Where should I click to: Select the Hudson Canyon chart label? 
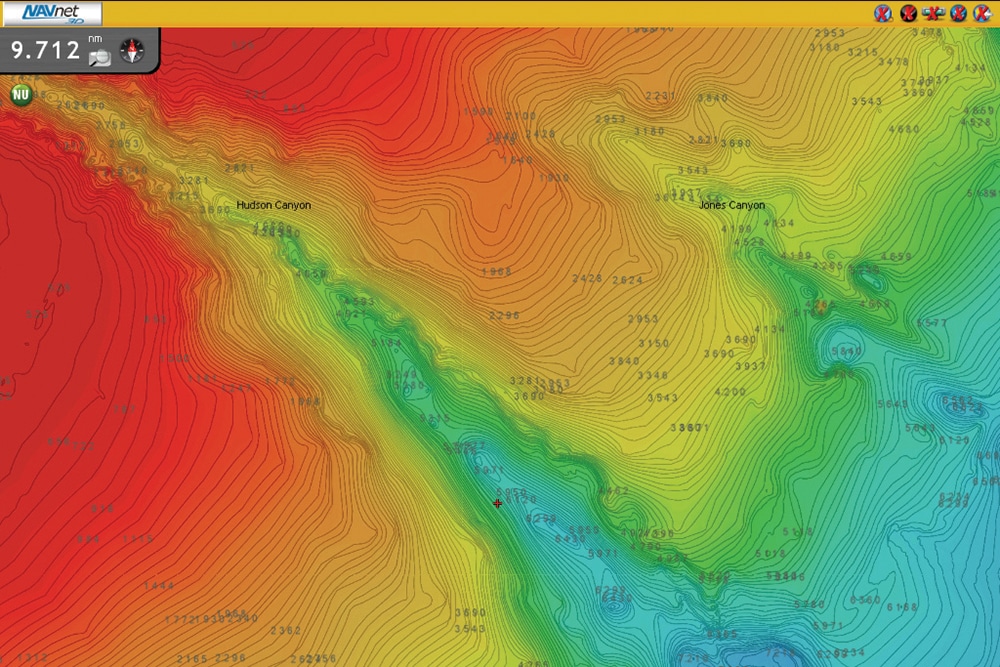pos(273,205)
